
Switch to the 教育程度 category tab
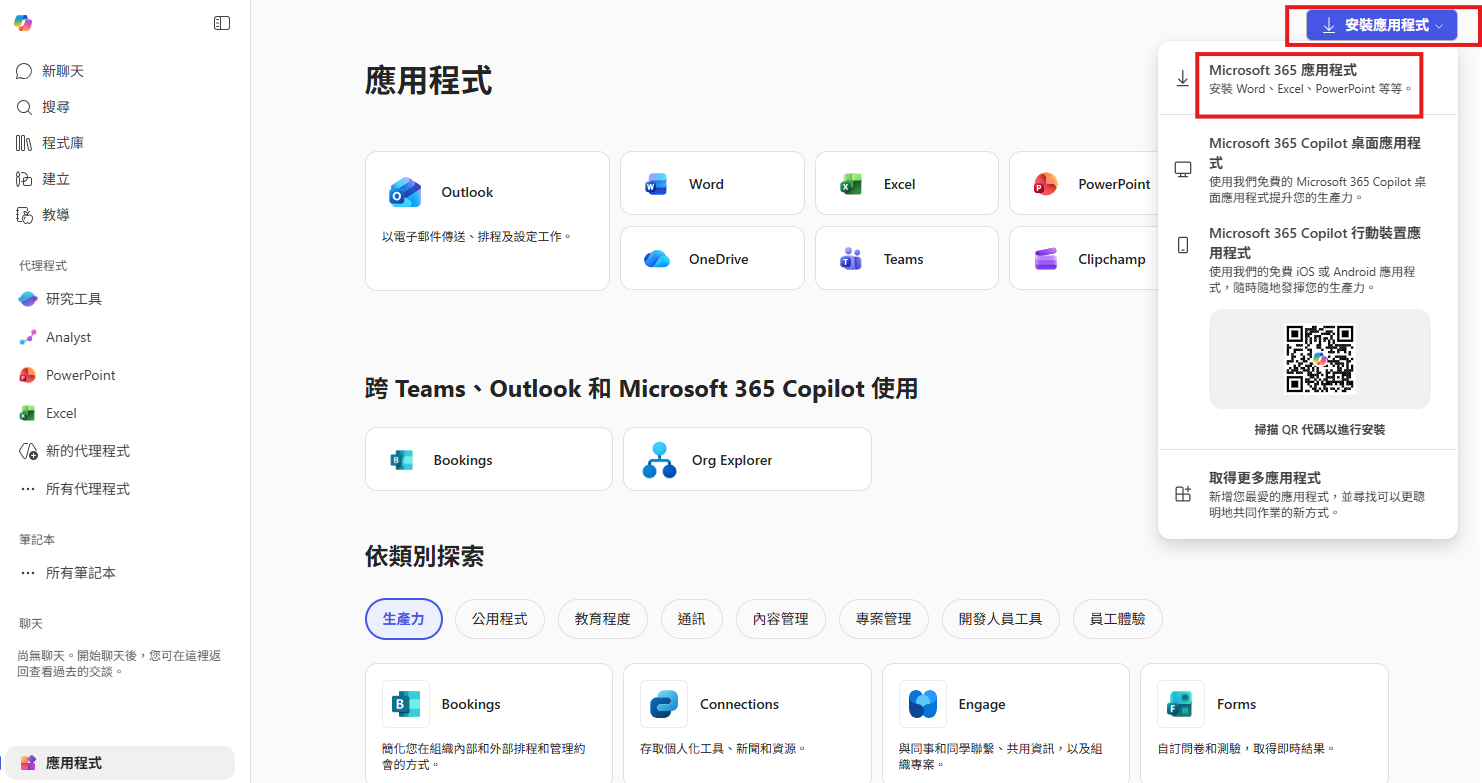pyautogui.click(x=603, y=619)
